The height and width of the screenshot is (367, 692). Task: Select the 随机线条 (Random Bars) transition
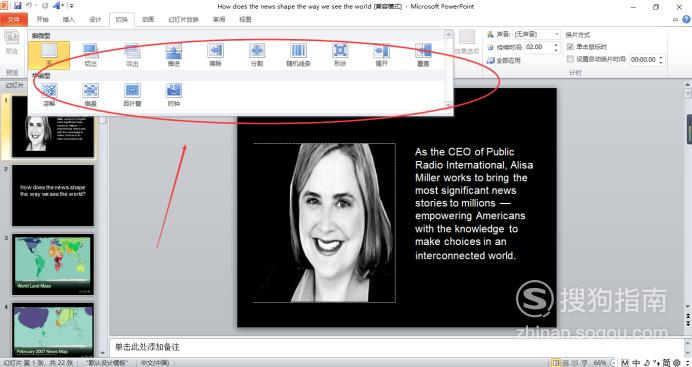(298, 55)
